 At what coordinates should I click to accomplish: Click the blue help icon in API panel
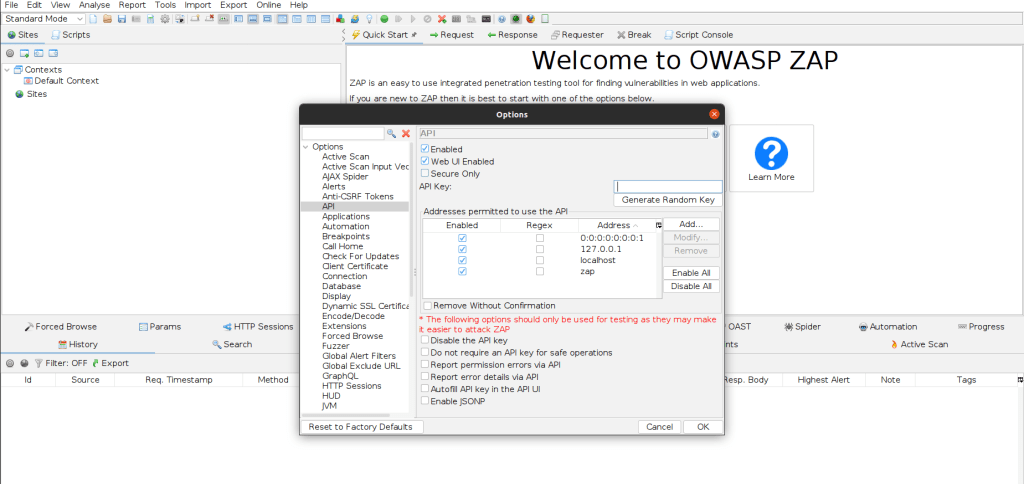point(715,133)
